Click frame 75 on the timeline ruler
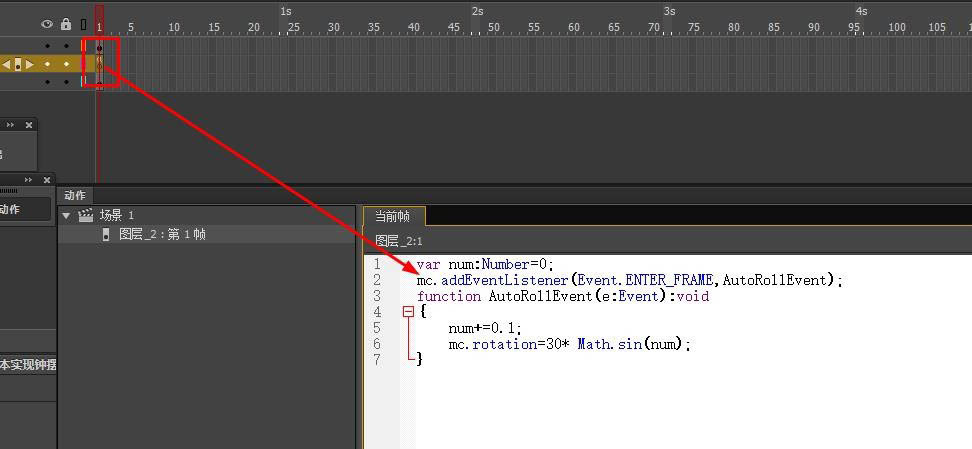This screenshot has width=972, height=449. click(694, 27)
